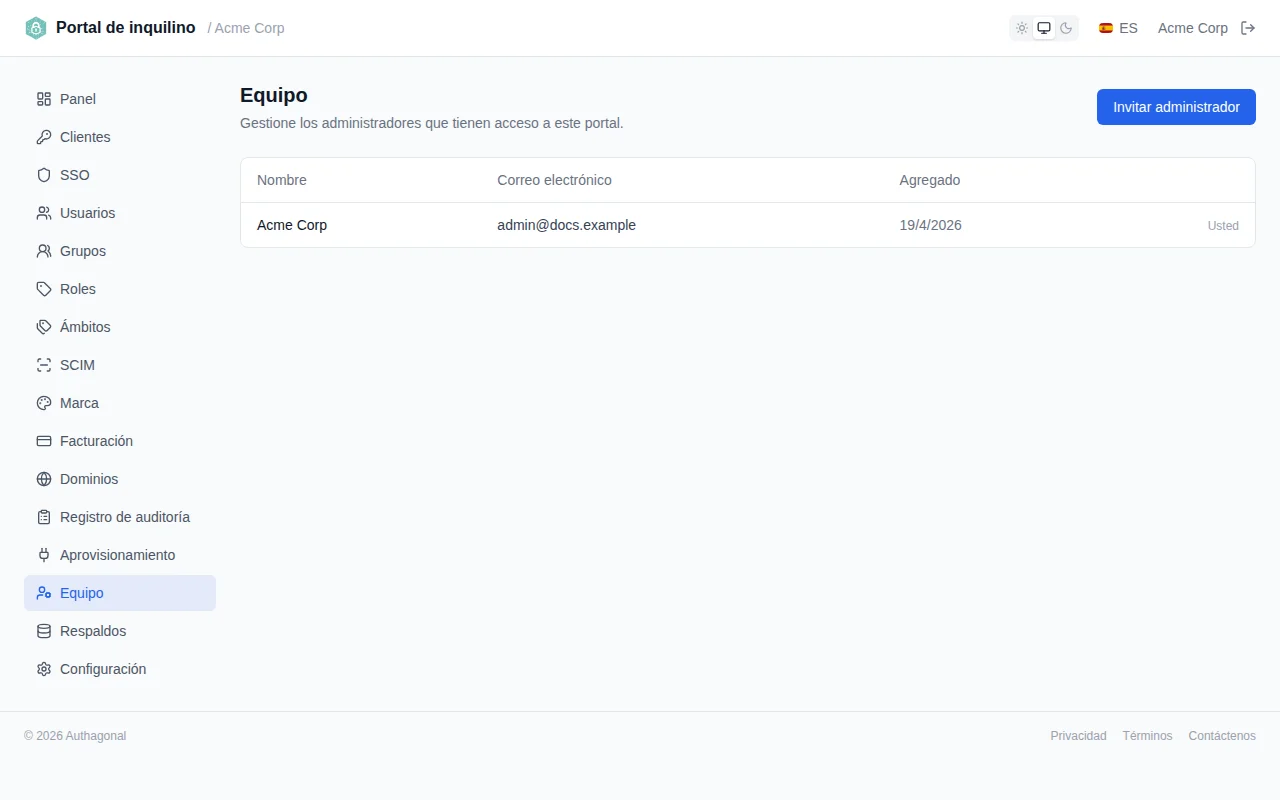Click the clipboard icon beside Registro de auditoría
This screenshot has height=800, width=1280.
coord(44,517)
